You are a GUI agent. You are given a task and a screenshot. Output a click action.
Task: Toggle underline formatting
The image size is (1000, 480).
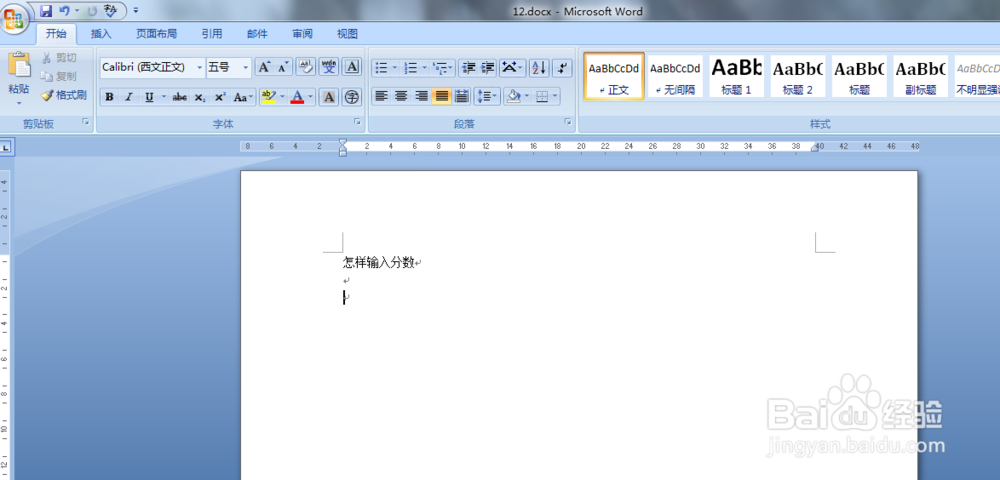pyautogui.click(x=149, y=97)
